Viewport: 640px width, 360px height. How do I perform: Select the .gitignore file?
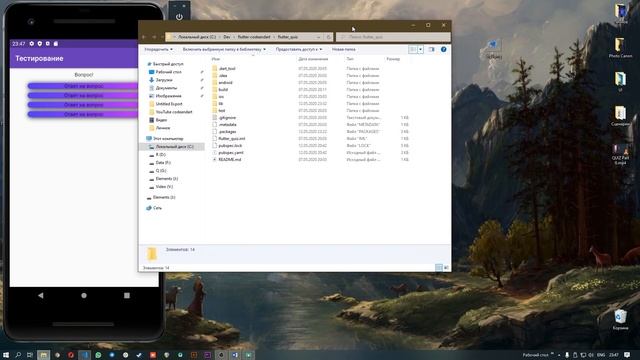227,118
